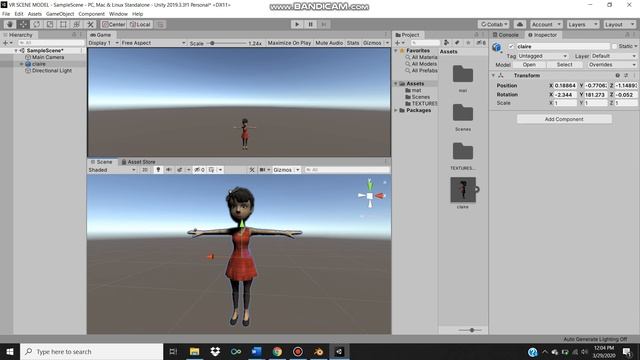Toggle 2D mode in Scene view
The image size is (640, 360).
[x=145, y=170]
